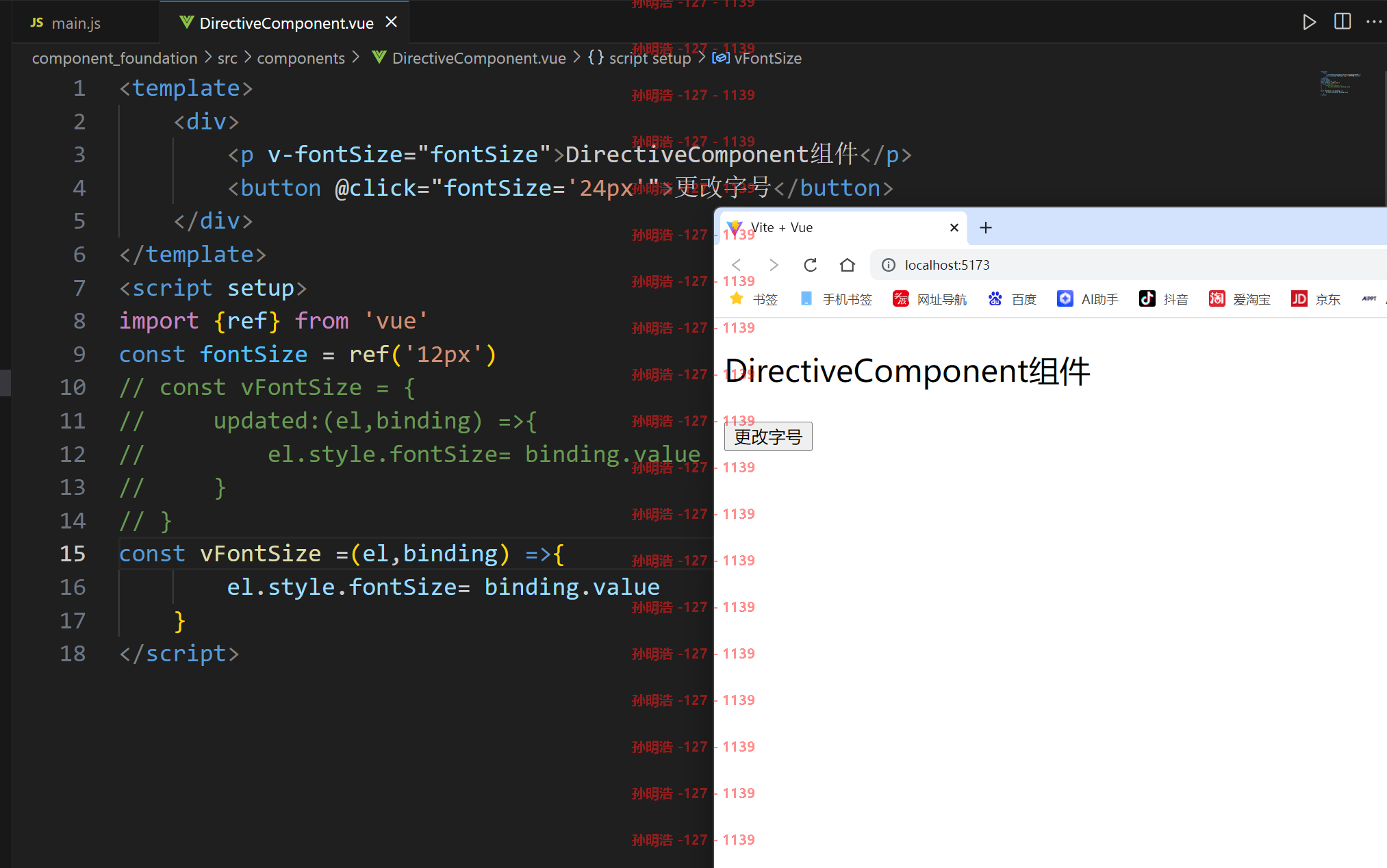Image resolution: width=1387 pixels, height=868 pixels.
Task: Click the commented 'updated:(el,binding)' on line 11
Action: click(x=348, y=421)
